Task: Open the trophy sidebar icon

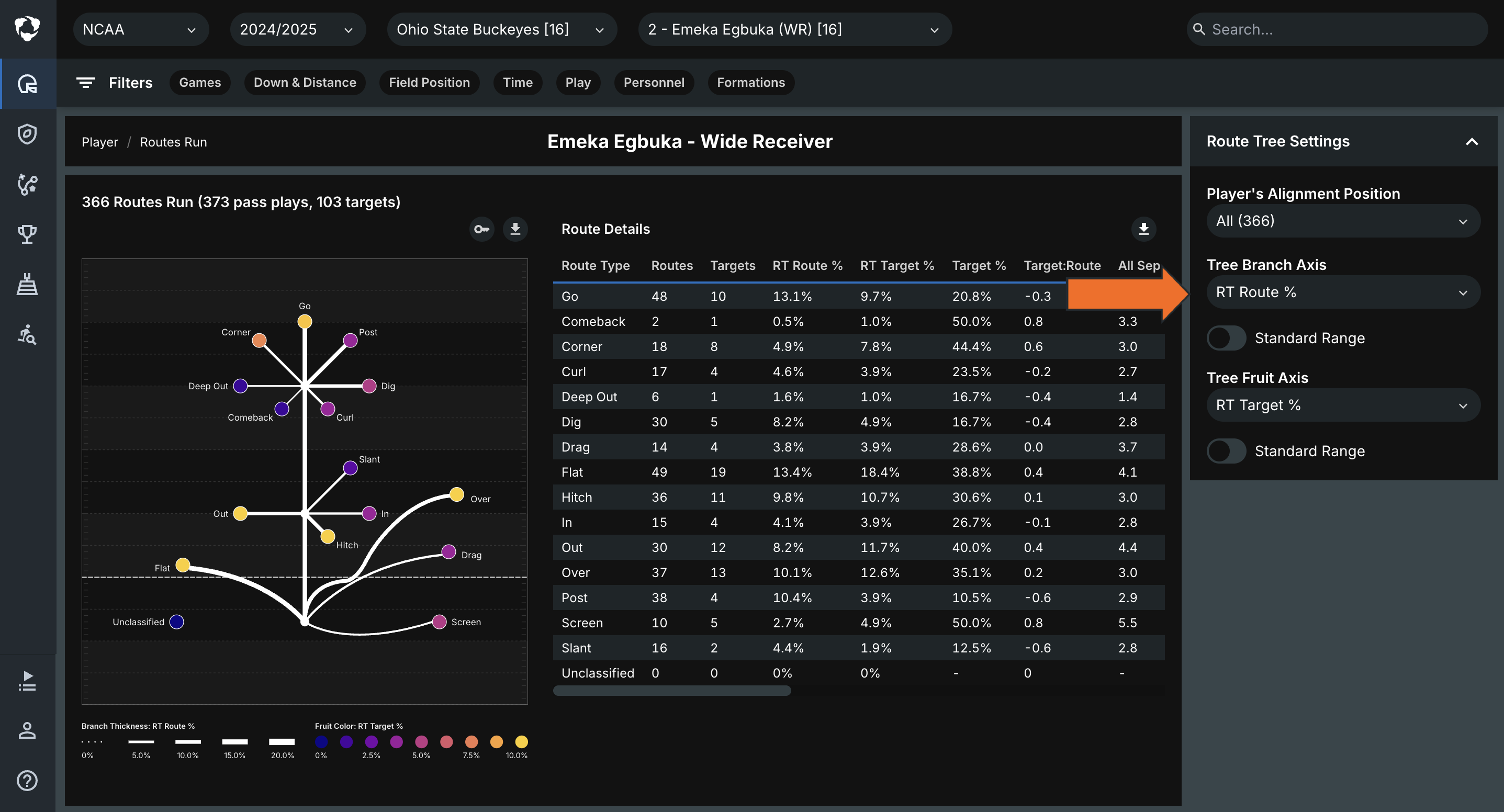Action: (x=27, y=234)
